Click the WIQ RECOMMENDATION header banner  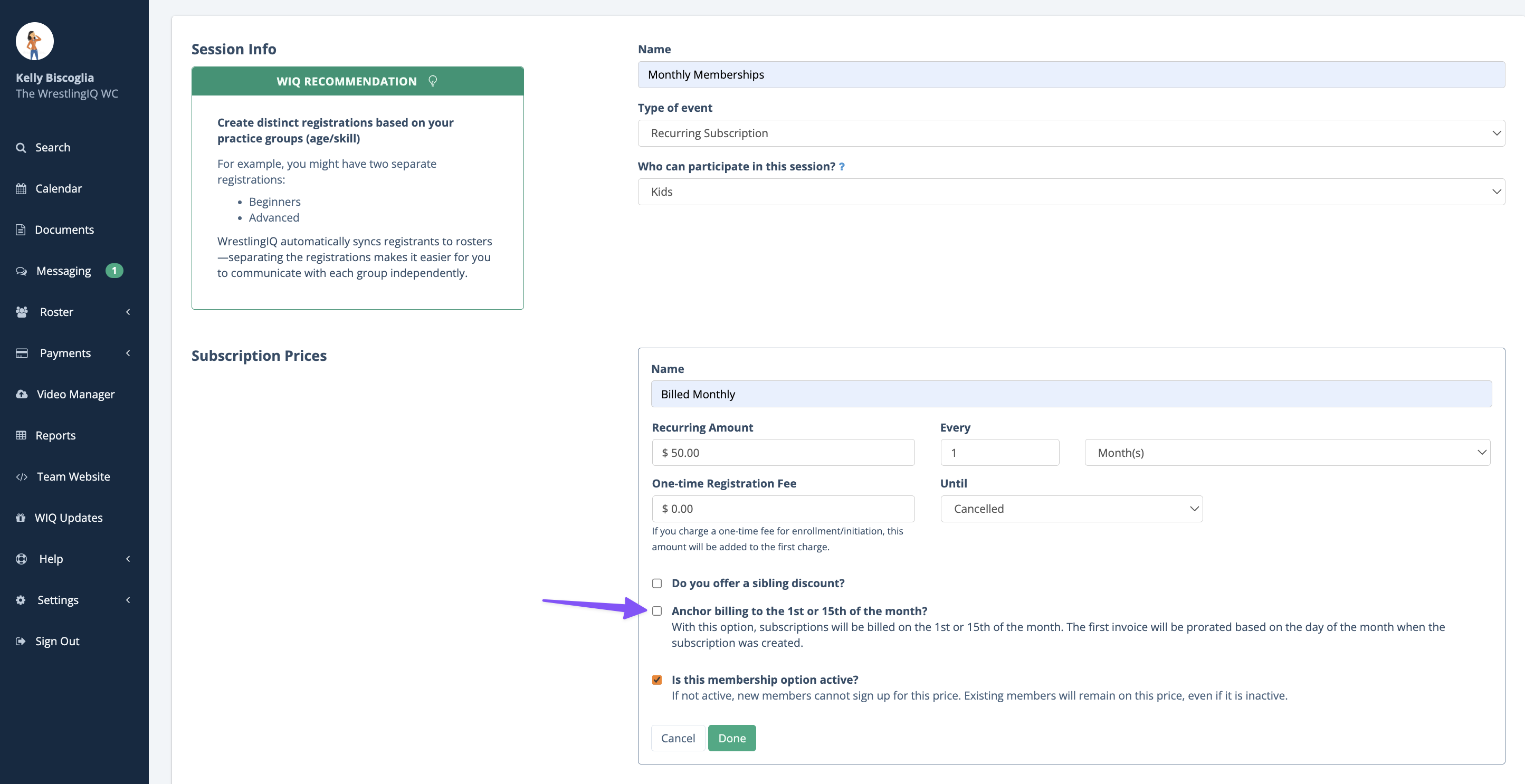click(x=357, y=81)
